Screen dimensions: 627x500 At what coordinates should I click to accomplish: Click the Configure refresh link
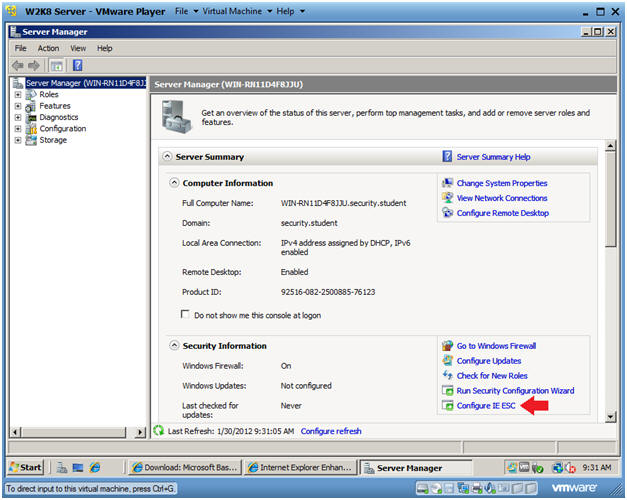331,431
